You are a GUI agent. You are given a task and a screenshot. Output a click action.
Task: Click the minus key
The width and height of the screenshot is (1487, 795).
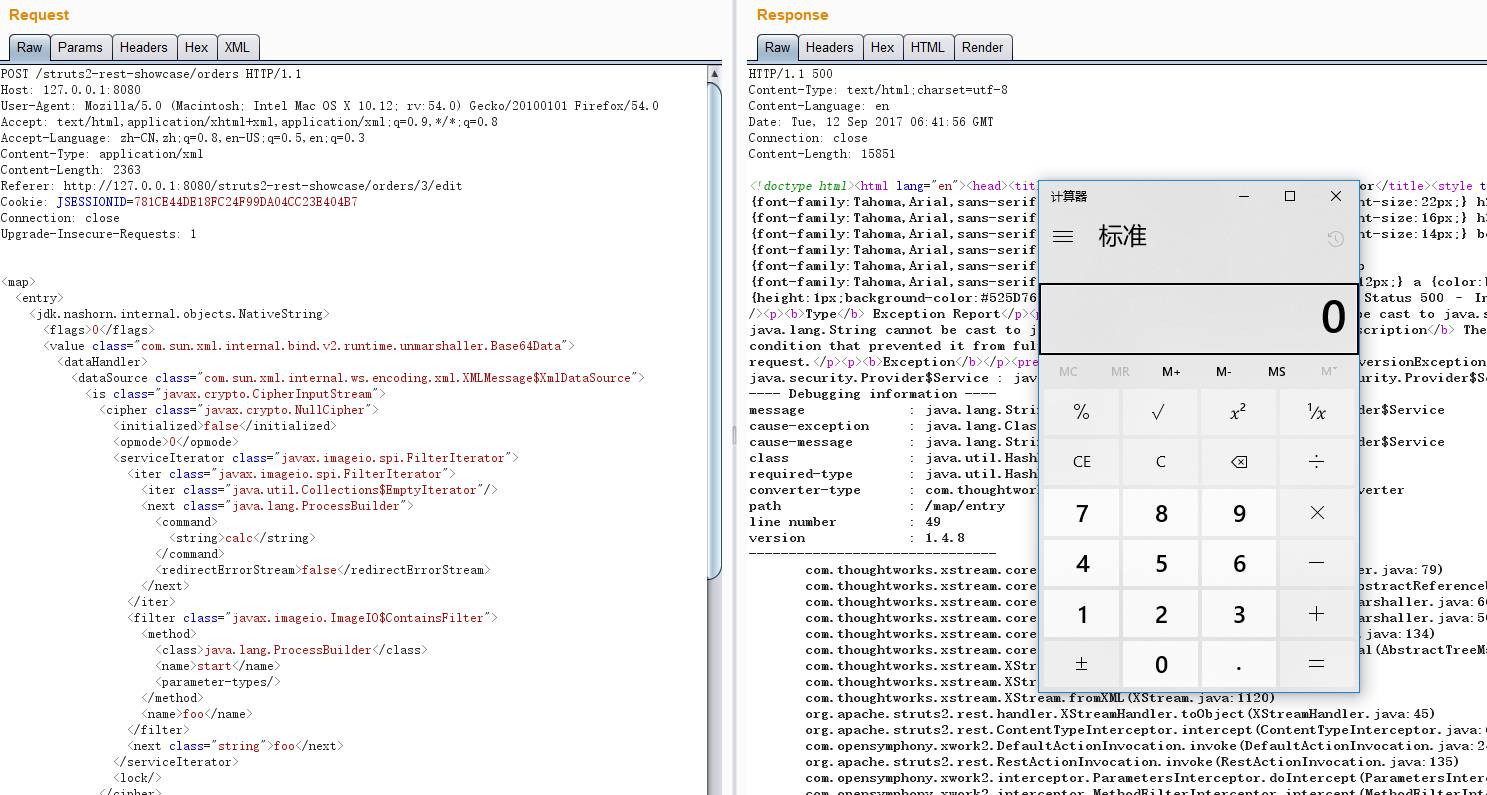1316,563
